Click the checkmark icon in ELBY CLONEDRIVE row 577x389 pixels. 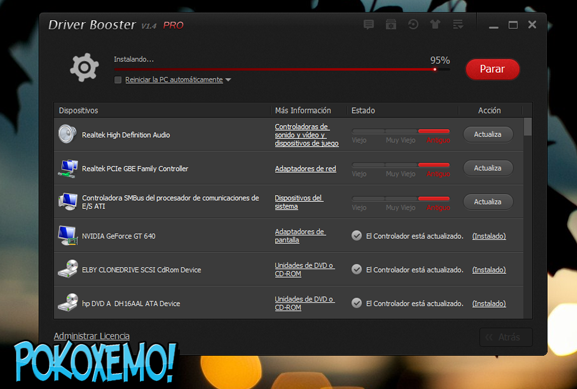pos(356,269)
